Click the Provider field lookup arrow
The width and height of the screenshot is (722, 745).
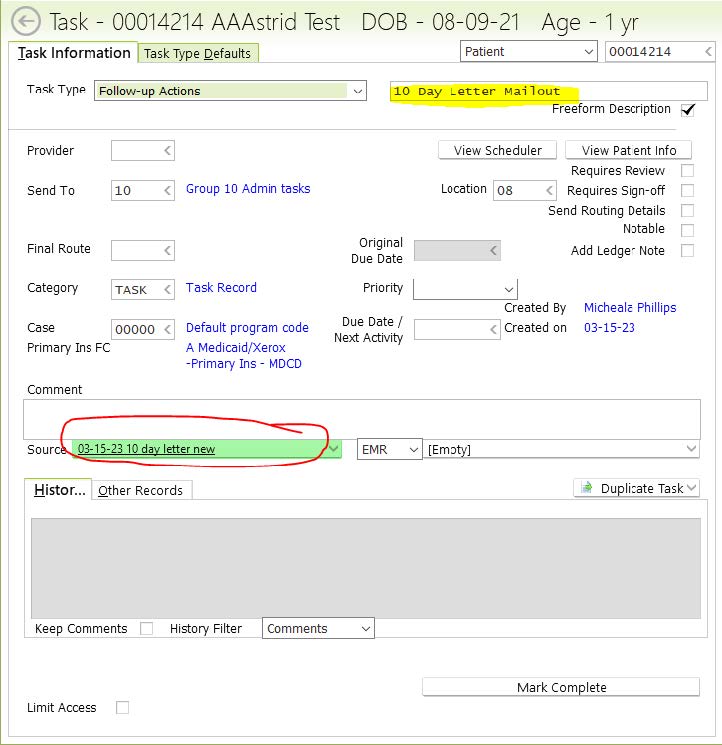point(167,151)
